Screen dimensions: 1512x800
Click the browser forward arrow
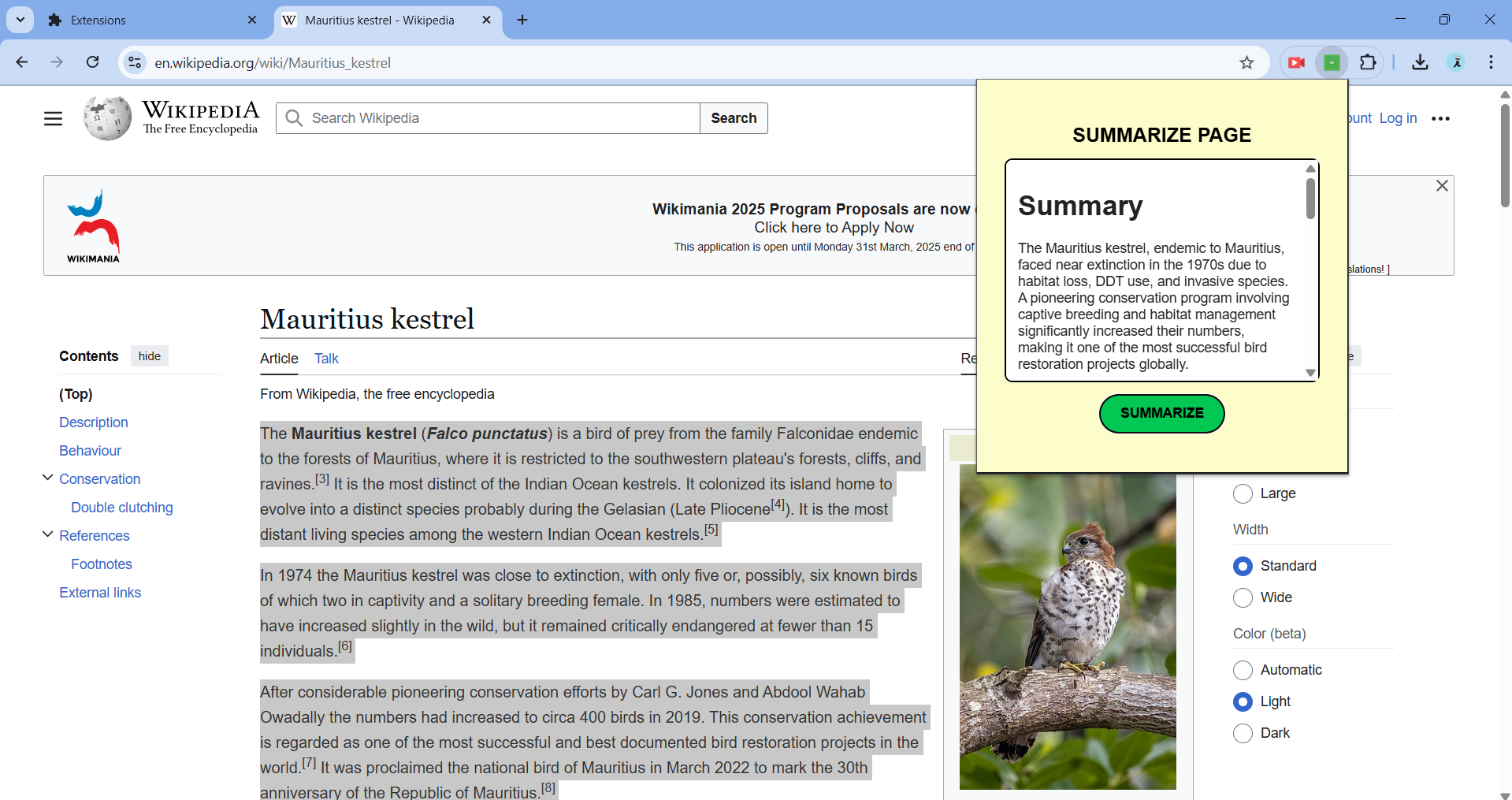pyautogui.click(x=57, y=62)
